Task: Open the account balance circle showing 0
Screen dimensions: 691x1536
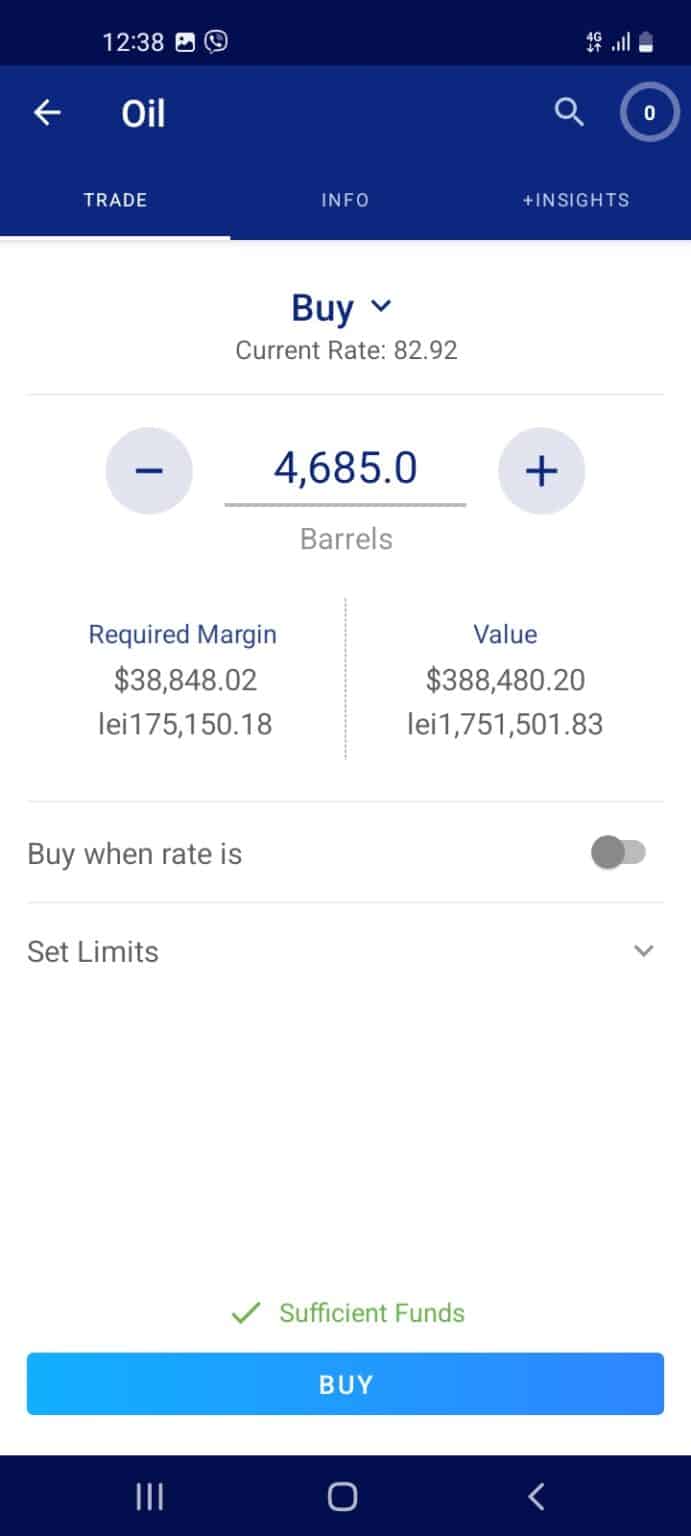Action: (x=649, y=113)
